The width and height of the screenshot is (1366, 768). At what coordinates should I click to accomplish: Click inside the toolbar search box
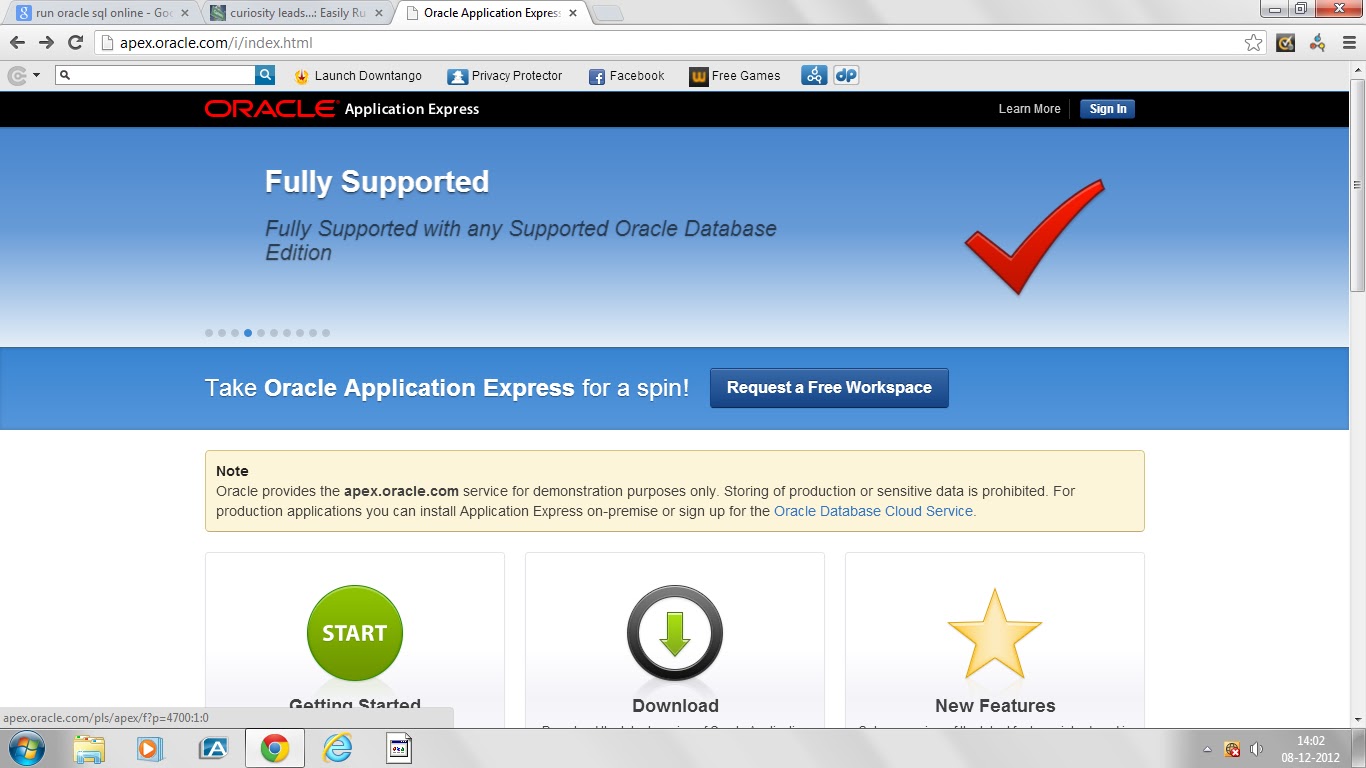click(156, 75)
